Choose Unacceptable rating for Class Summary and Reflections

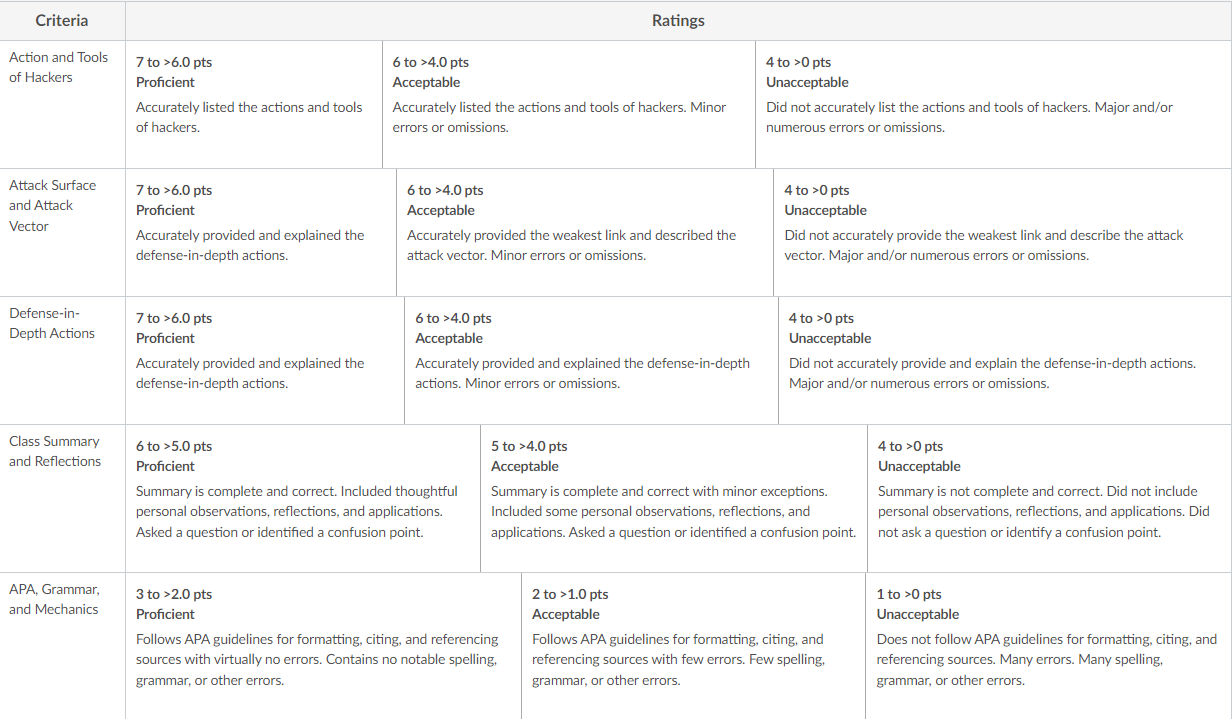pyautogui.click(x=1049, y=498)
